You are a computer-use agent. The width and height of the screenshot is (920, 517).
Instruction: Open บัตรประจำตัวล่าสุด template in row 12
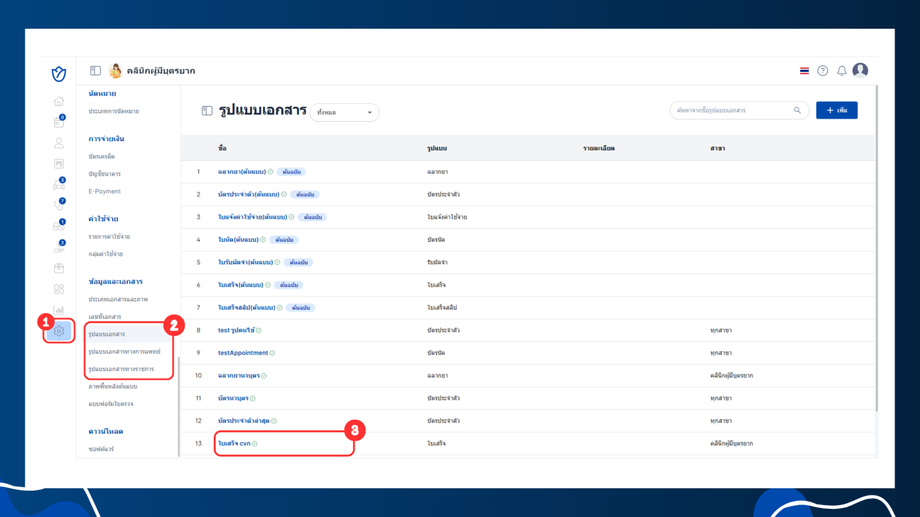pos(243,421)
